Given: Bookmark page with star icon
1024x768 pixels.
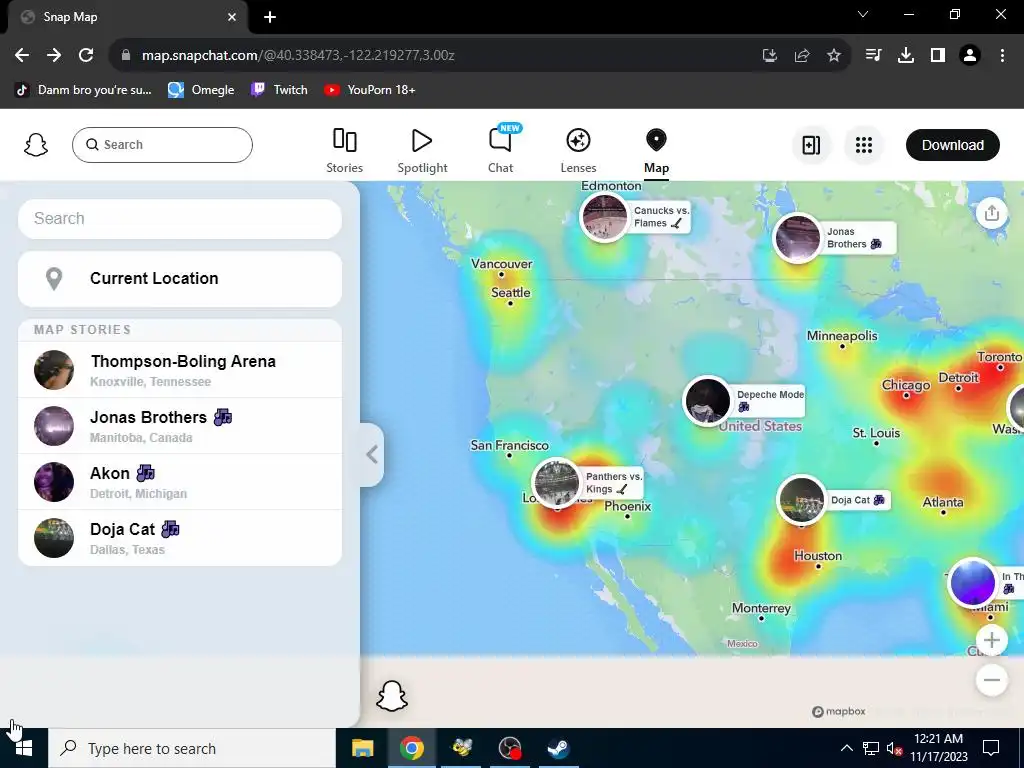Looking at the screenshot, I should [x=834, y=56].
